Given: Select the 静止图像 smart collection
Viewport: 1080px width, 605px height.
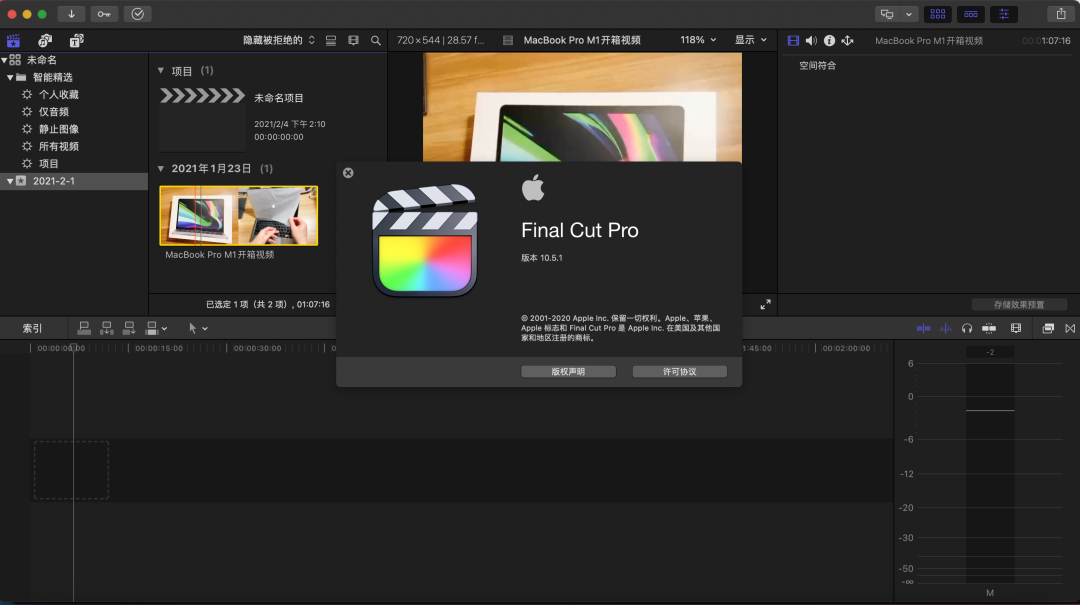Looking at the screenshot, I should (x=59, y=129).
